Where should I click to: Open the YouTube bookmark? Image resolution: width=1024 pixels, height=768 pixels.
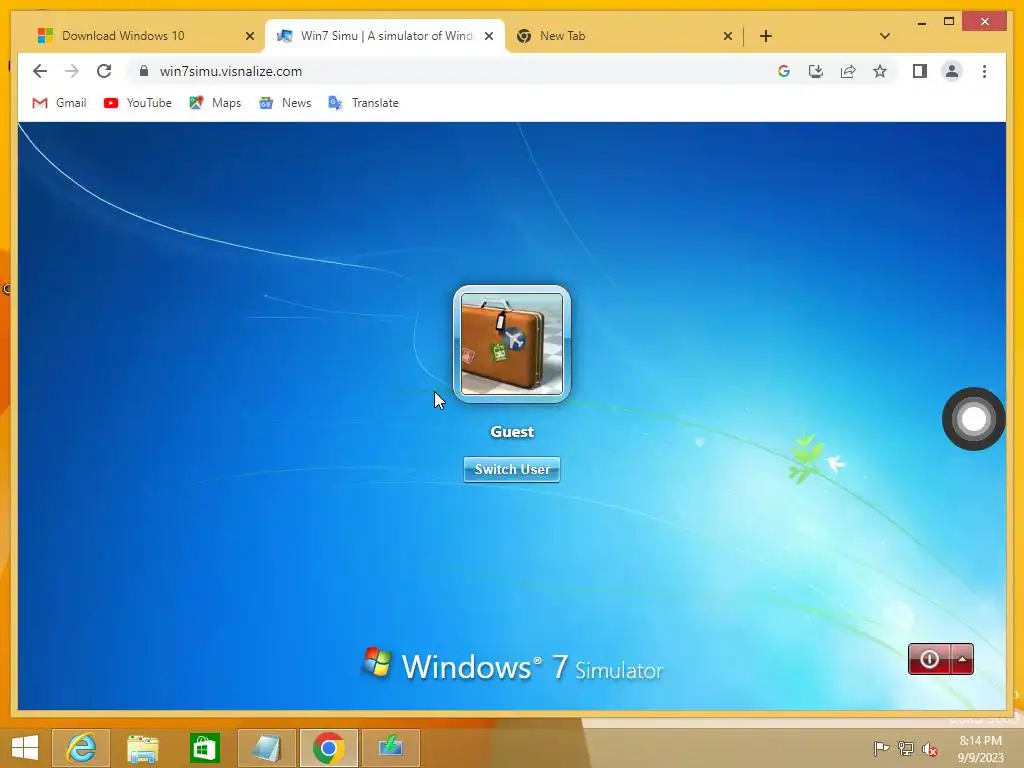[x=137, y=103]
